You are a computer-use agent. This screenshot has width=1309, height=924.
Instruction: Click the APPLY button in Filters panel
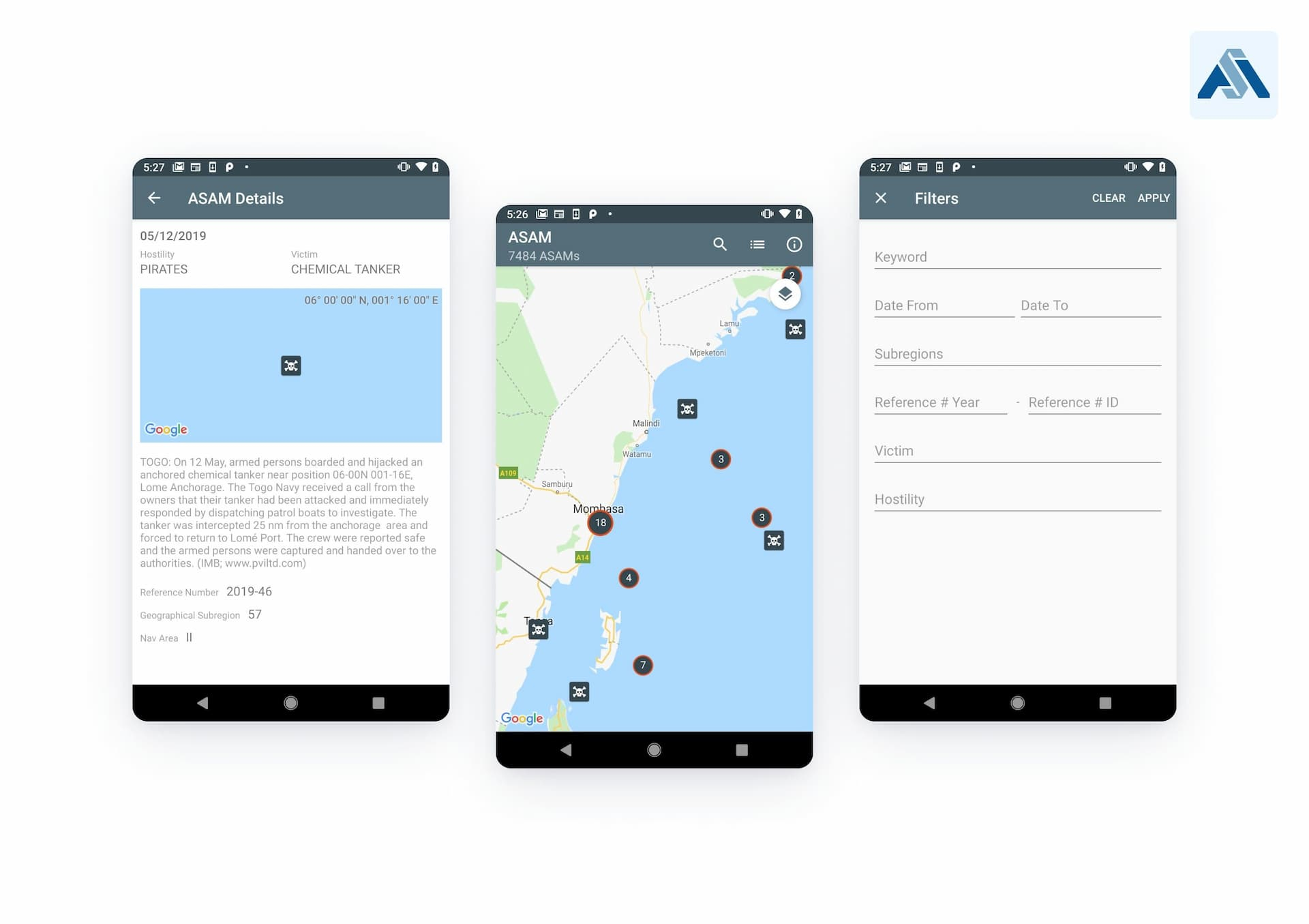coord(1153,198)
